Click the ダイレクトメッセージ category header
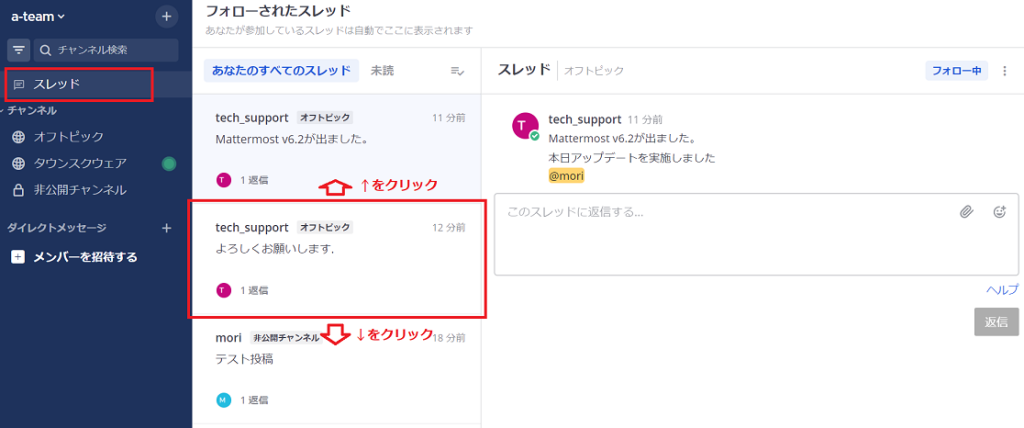1024x428 pixels. [56, 228]
